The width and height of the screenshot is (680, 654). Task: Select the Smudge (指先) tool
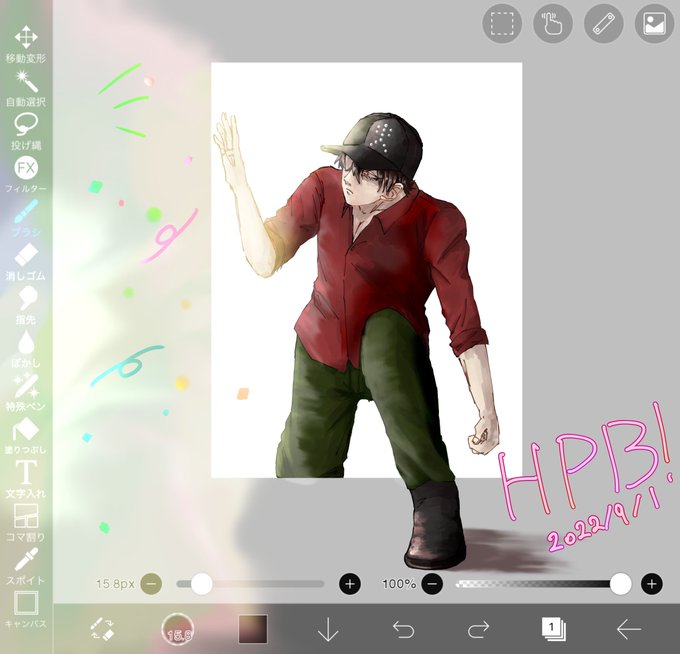(26, 305)
